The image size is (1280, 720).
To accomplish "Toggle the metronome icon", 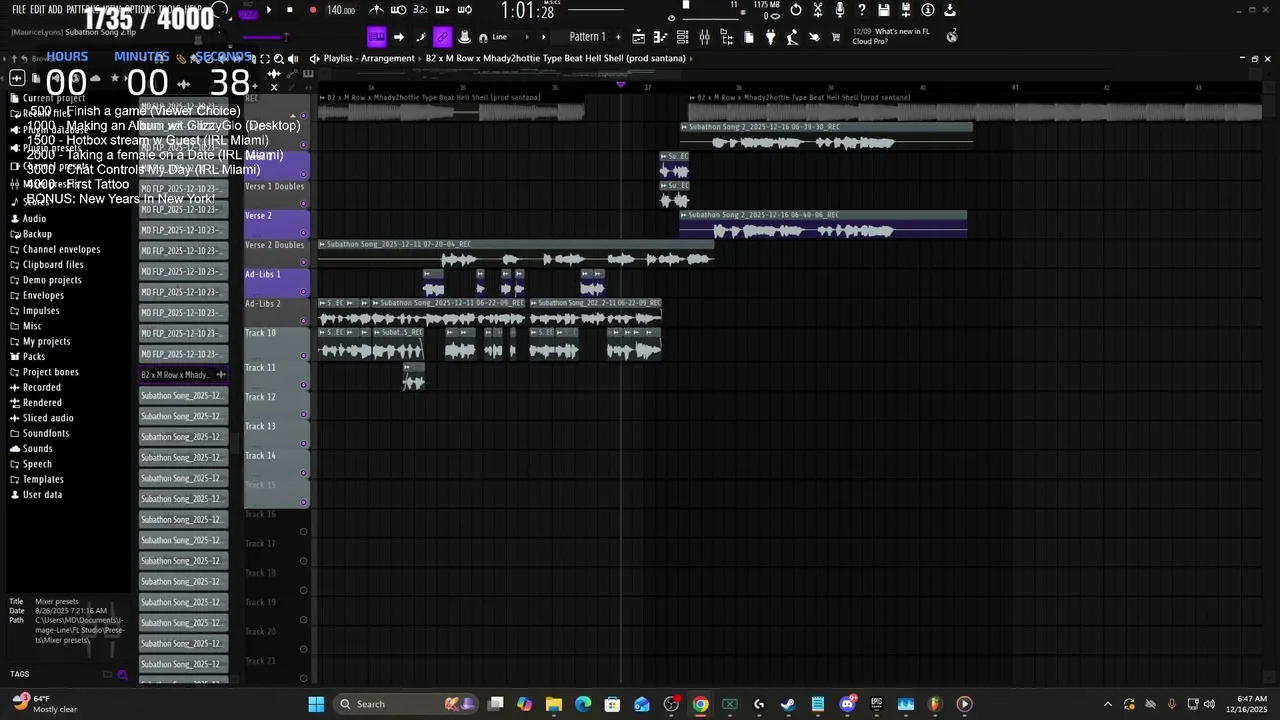I will coord(376,10).
